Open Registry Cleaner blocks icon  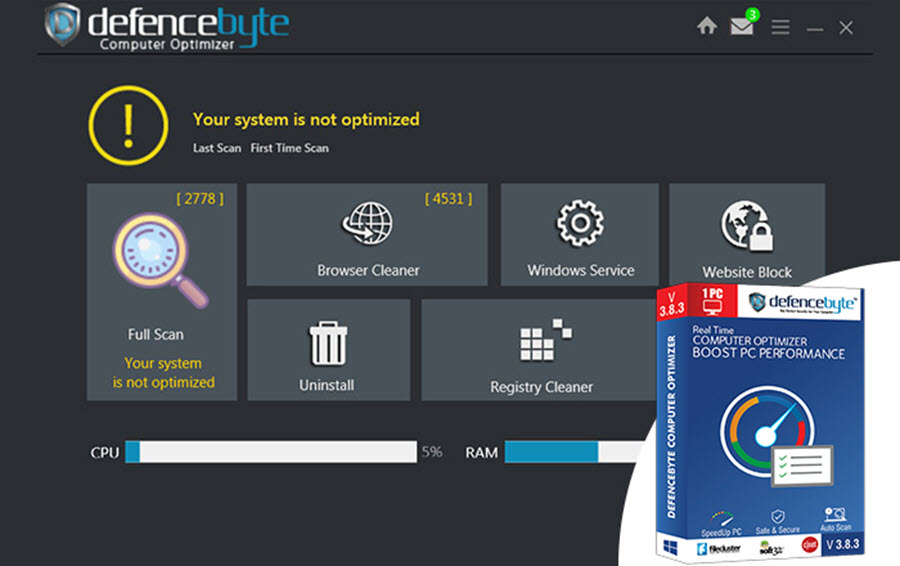coord(545,340)
